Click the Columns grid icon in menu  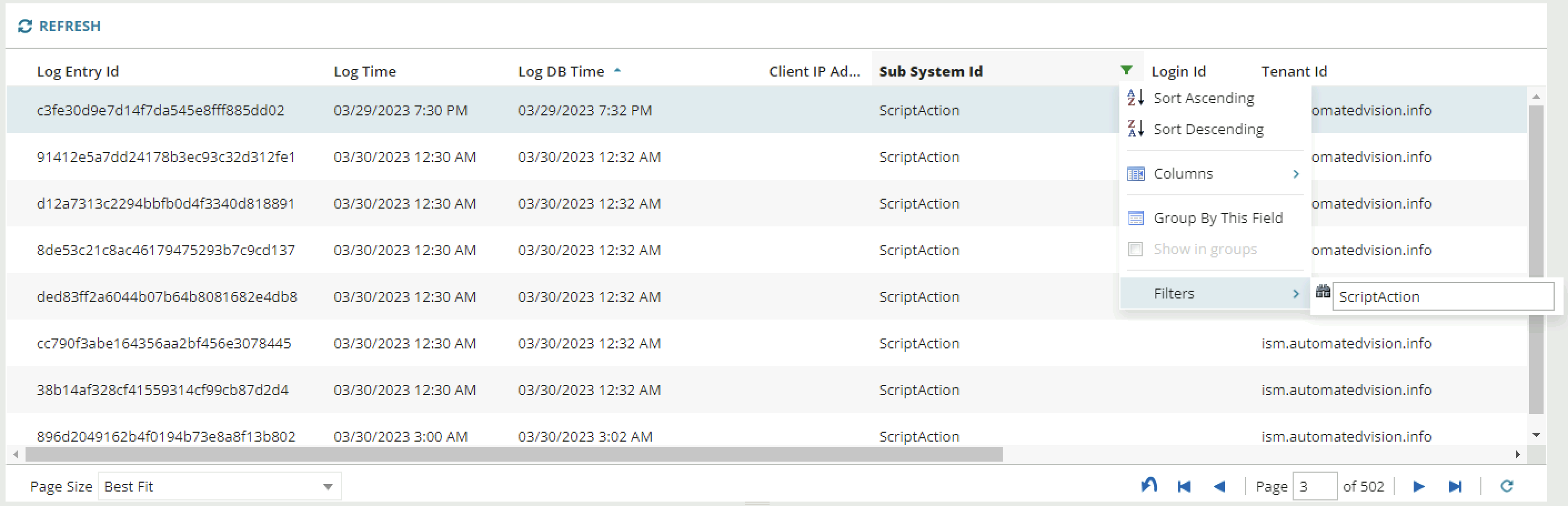tap(1135, 174)
